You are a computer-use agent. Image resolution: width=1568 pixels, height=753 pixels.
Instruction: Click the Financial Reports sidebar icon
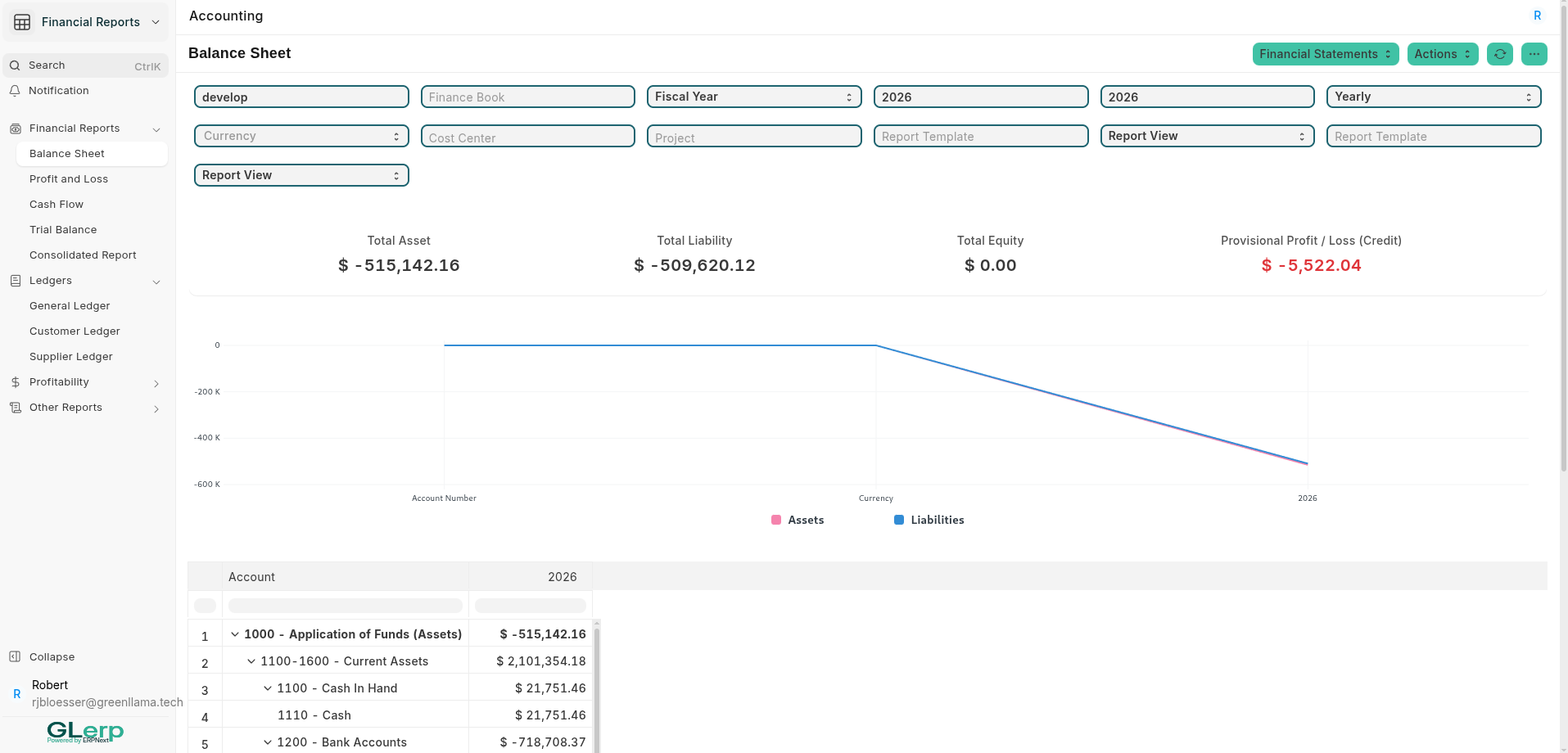pyautogui.click(x=15, y=129)
